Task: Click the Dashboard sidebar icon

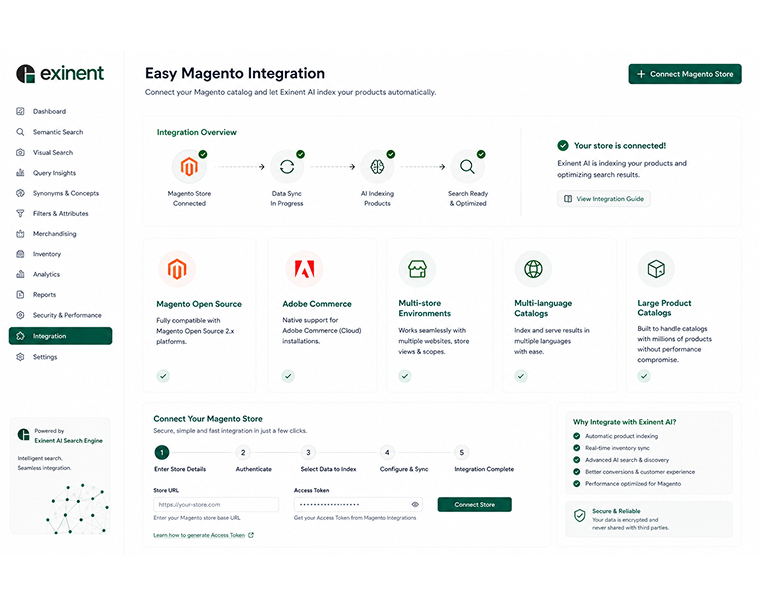Action: coord(20,111)
